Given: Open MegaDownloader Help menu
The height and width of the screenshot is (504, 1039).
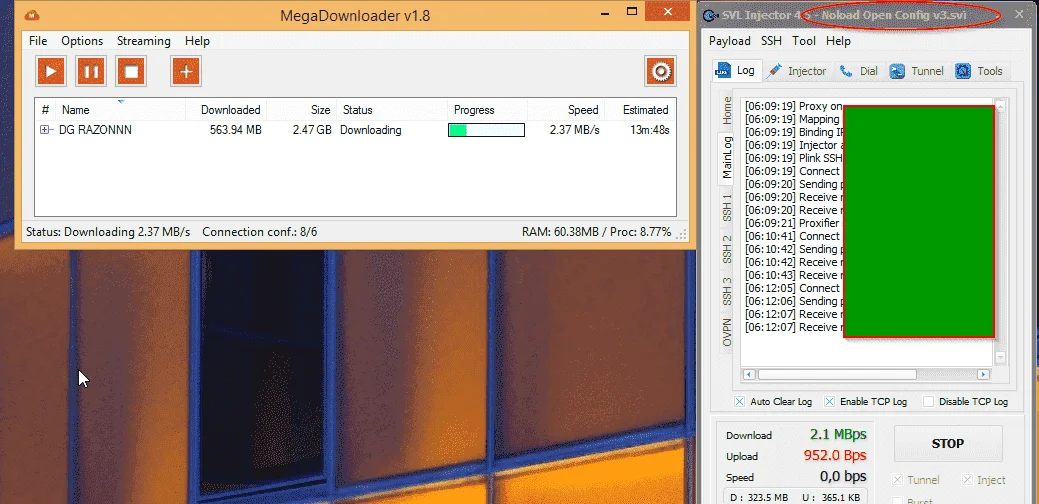Looking at the screenshot, I should (x=197, y=41).
